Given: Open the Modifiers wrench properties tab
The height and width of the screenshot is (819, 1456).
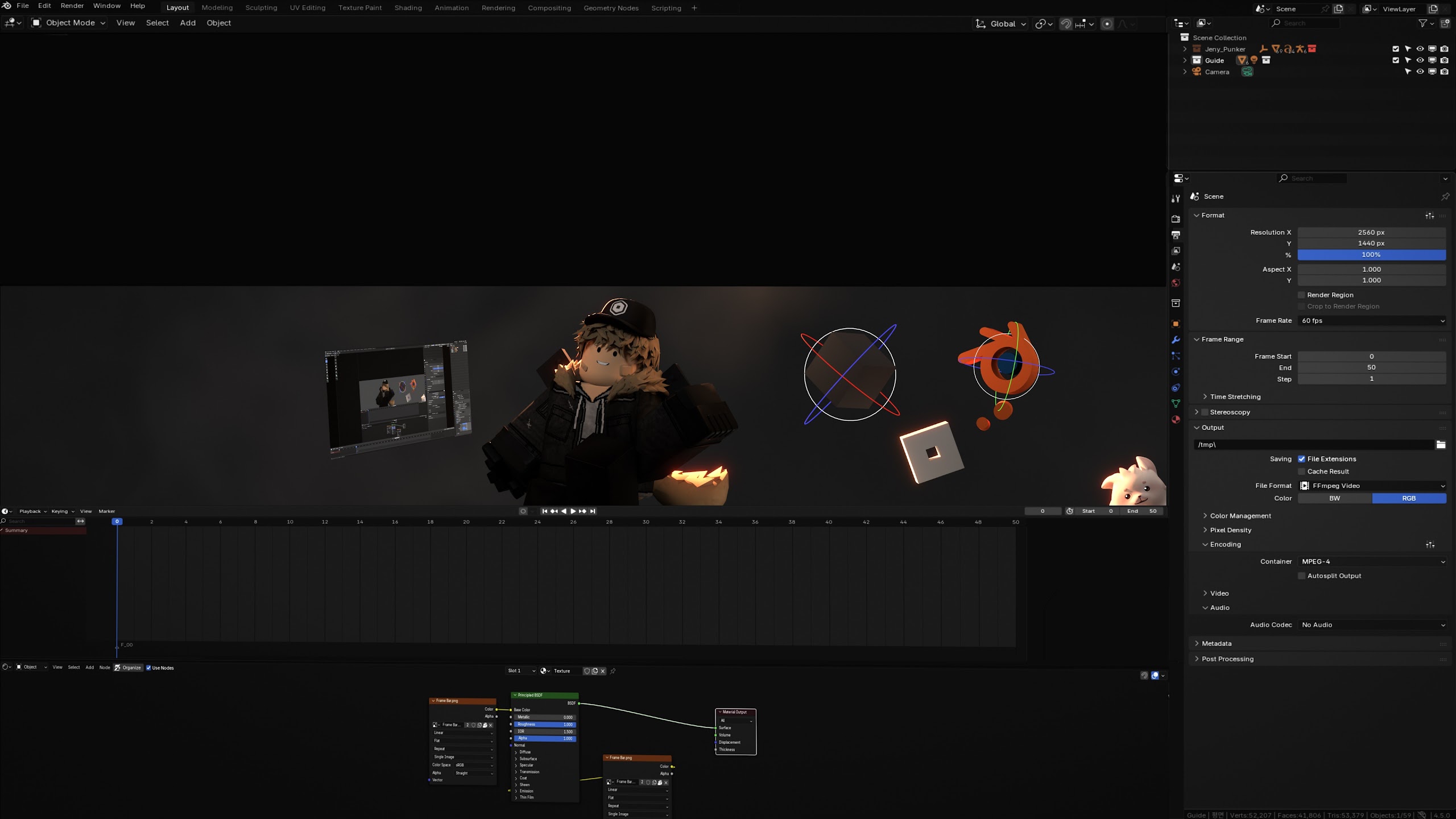Looking at the screenshot, I should [1176, 340].
